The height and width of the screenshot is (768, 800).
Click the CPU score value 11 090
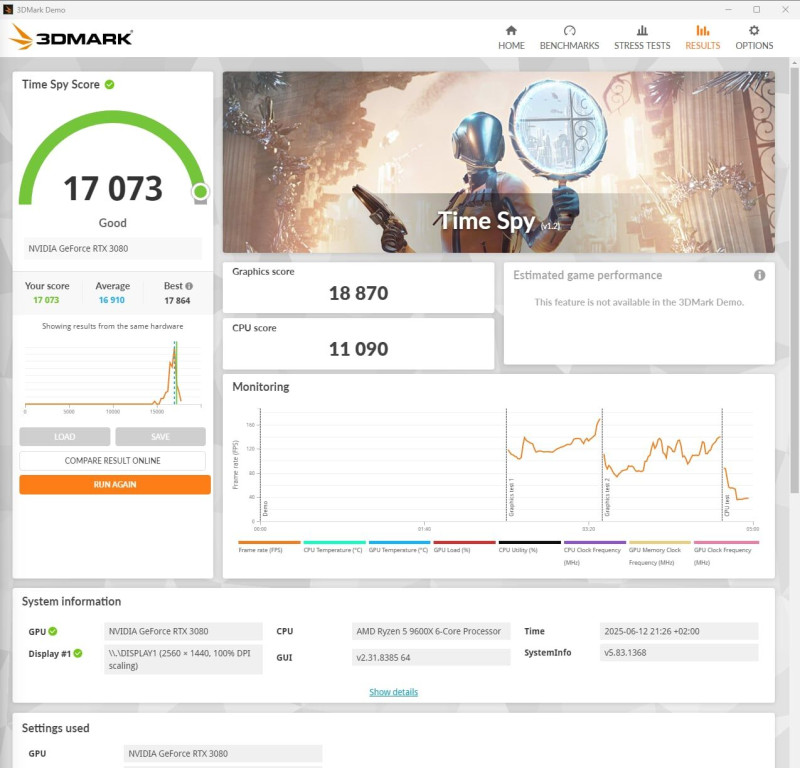358,350
